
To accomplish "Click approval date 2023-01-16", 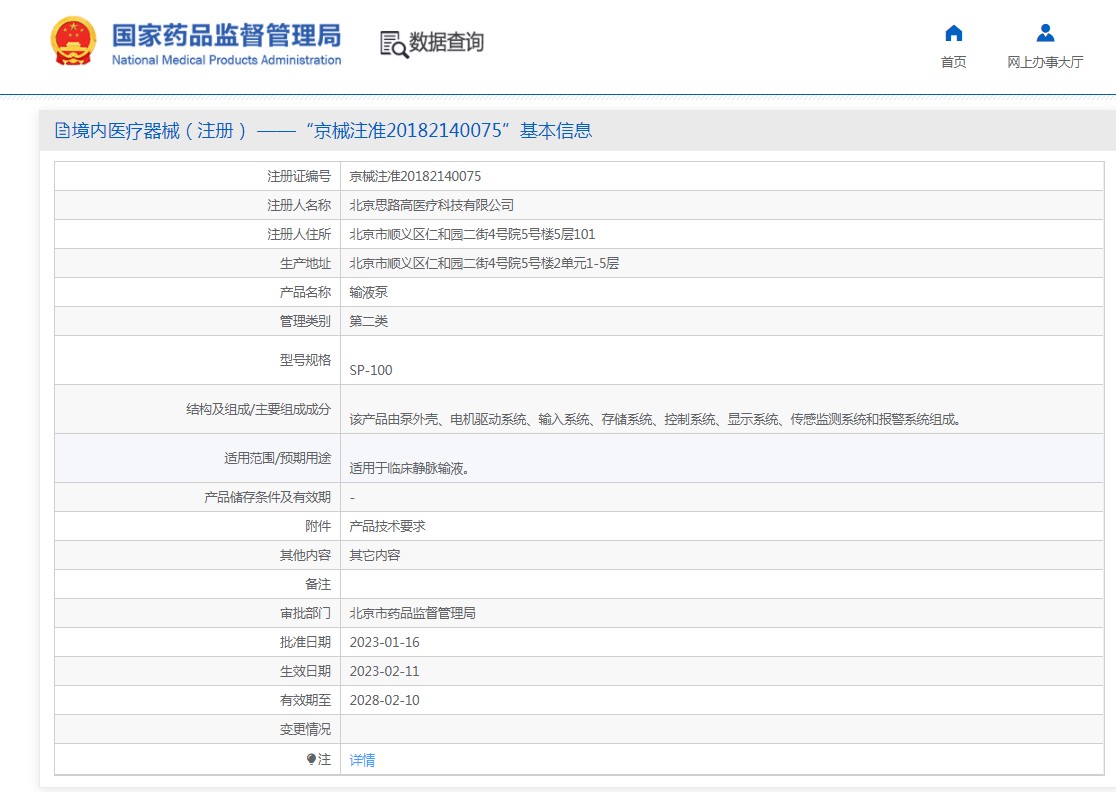I will (384, 642).
